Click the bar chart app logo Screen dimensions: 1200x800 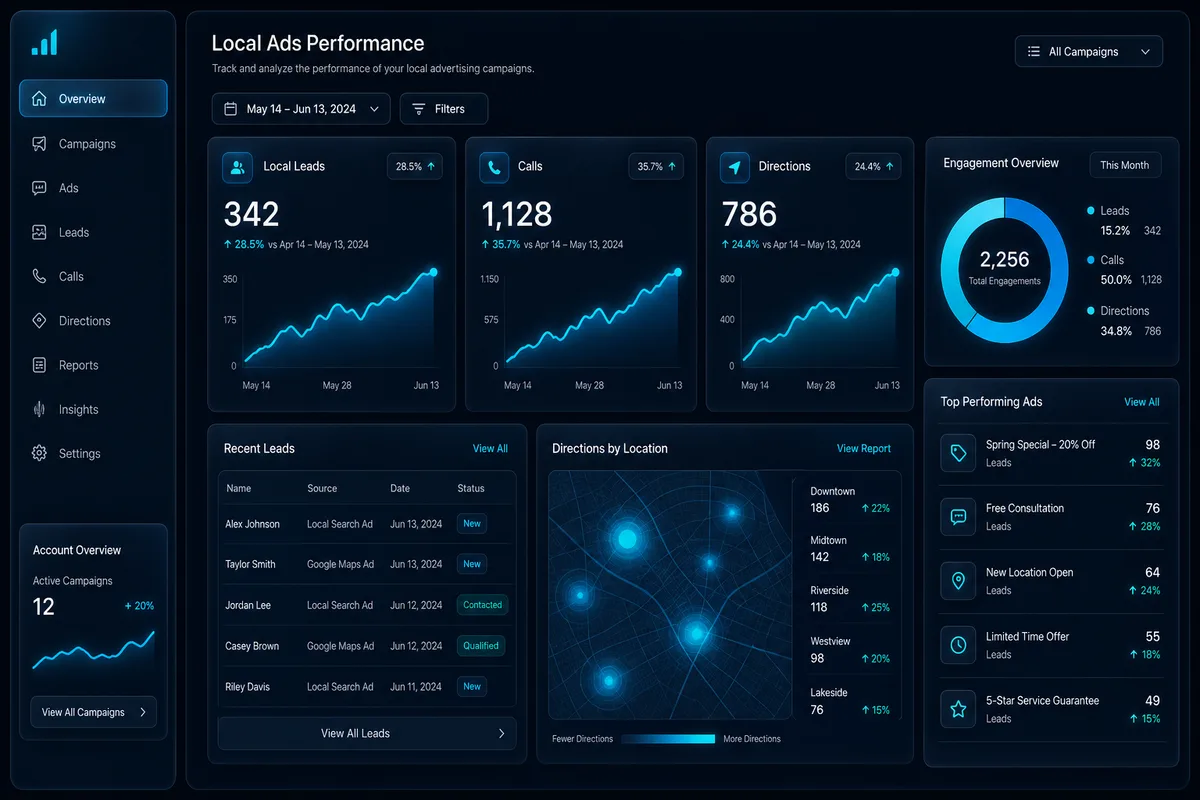[45, 42]
